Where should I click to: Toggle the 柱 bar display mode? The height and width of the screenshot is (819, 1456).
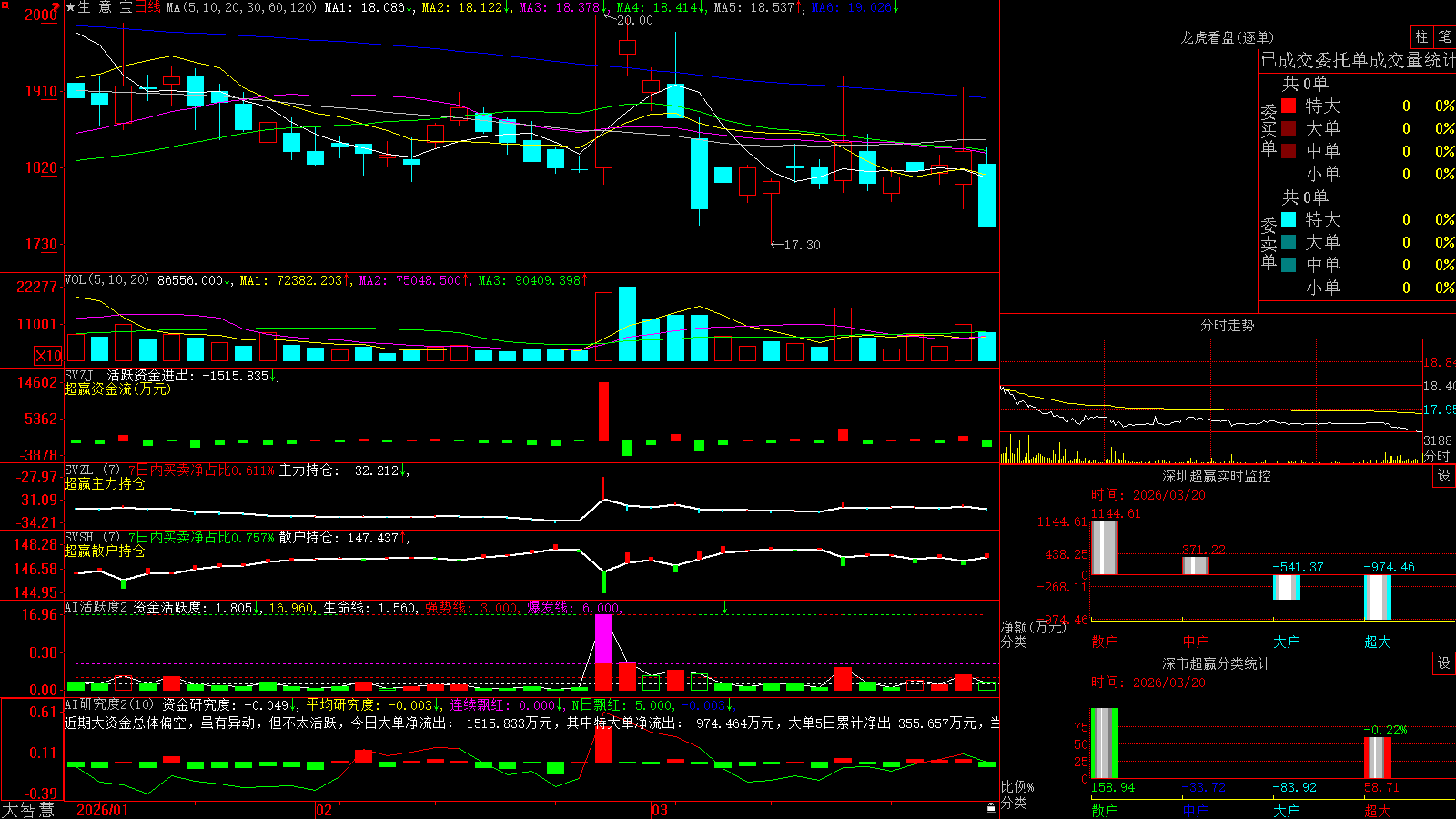pyautogui.click(x=1421, y=37)
